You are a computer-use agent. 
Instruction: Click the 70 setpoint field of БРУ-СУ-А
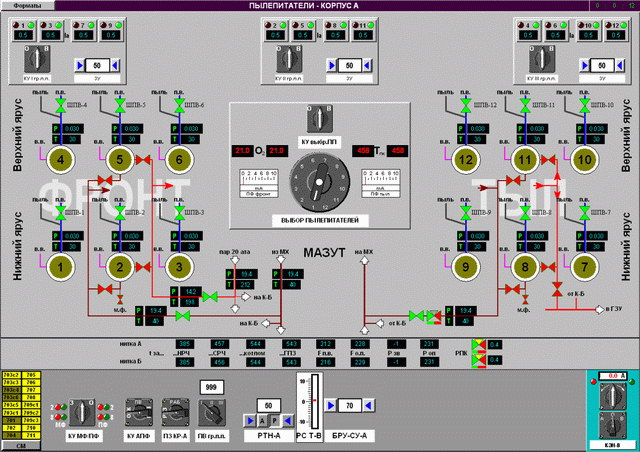pos(350,405)
